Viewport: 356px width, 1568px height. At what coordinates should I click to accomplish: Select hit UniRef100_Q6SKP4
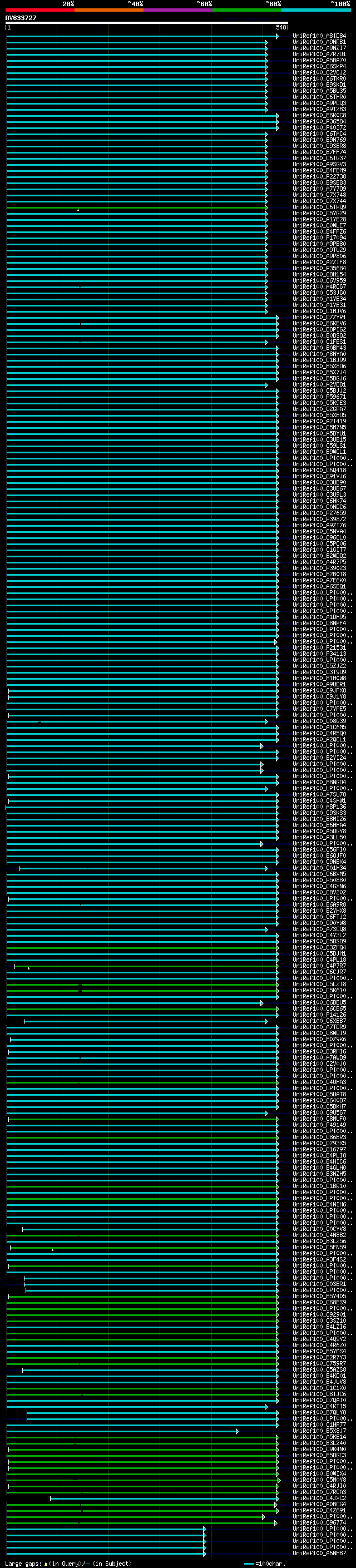319,67
